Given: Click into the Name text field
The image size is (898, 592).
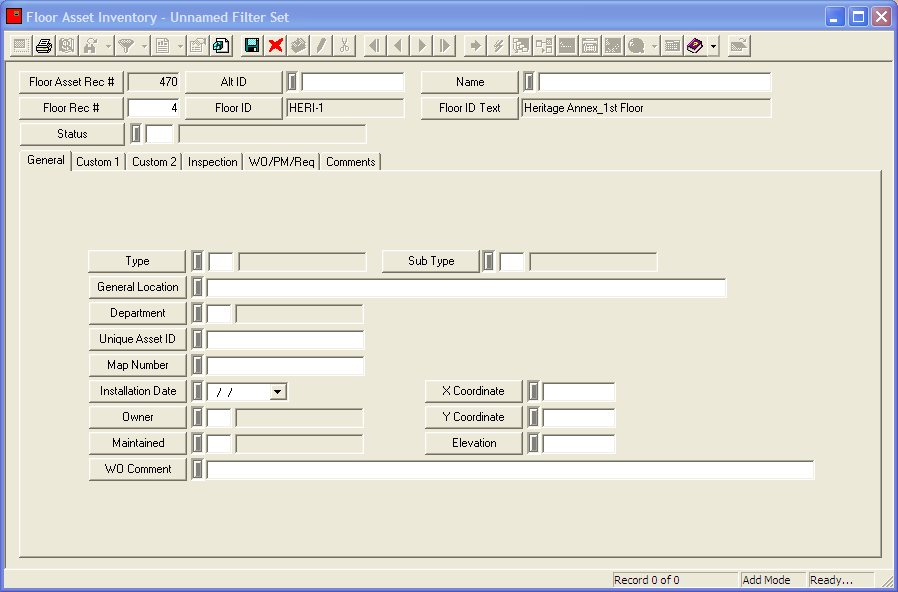Looking at the screenshot, I should pos(655,82).
